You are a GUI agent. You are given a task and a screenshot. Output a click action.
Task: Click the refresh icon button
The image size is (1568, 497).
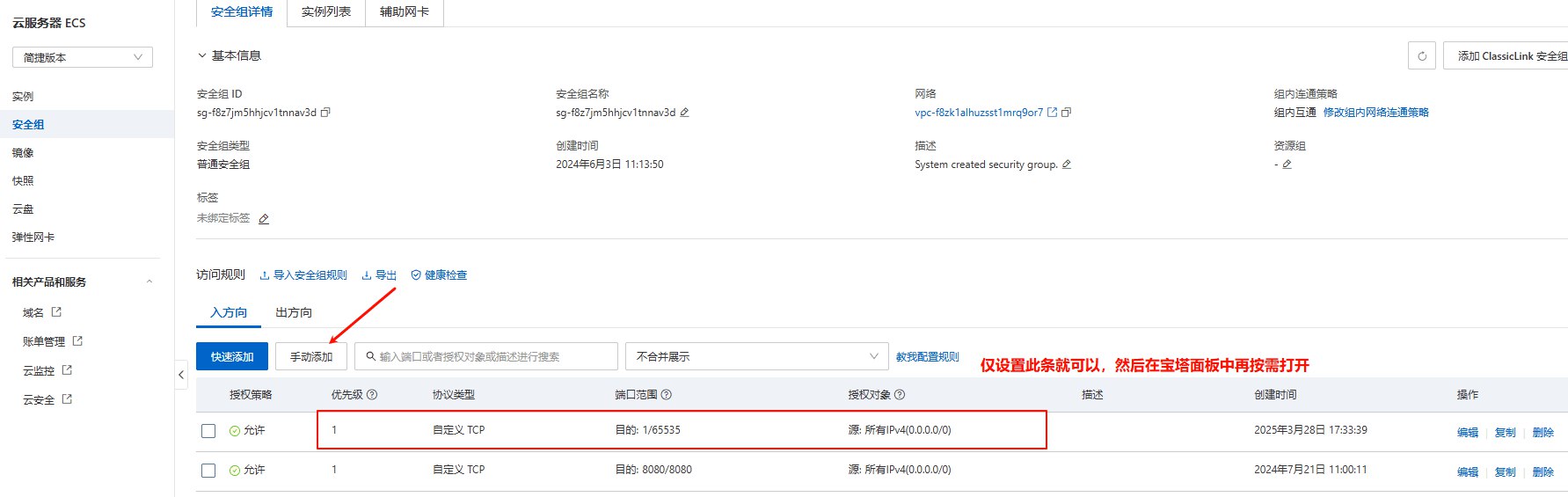[1421, 56]
